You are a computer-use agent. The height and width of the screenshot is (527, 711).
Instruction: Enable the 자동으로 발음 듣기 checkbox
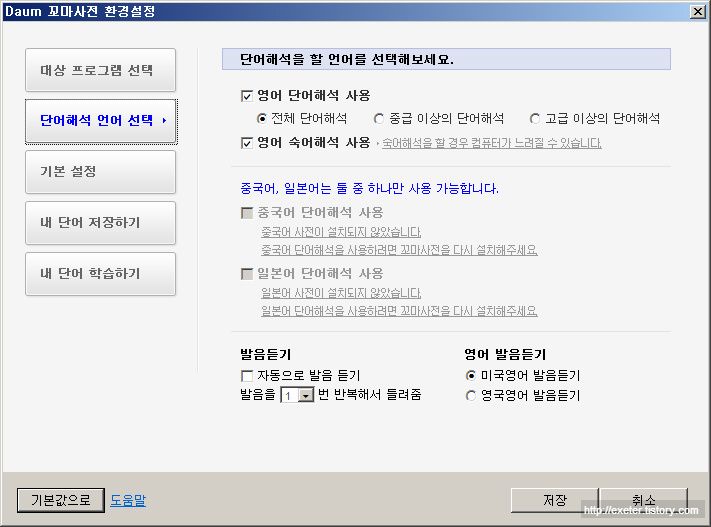point(247,376)
